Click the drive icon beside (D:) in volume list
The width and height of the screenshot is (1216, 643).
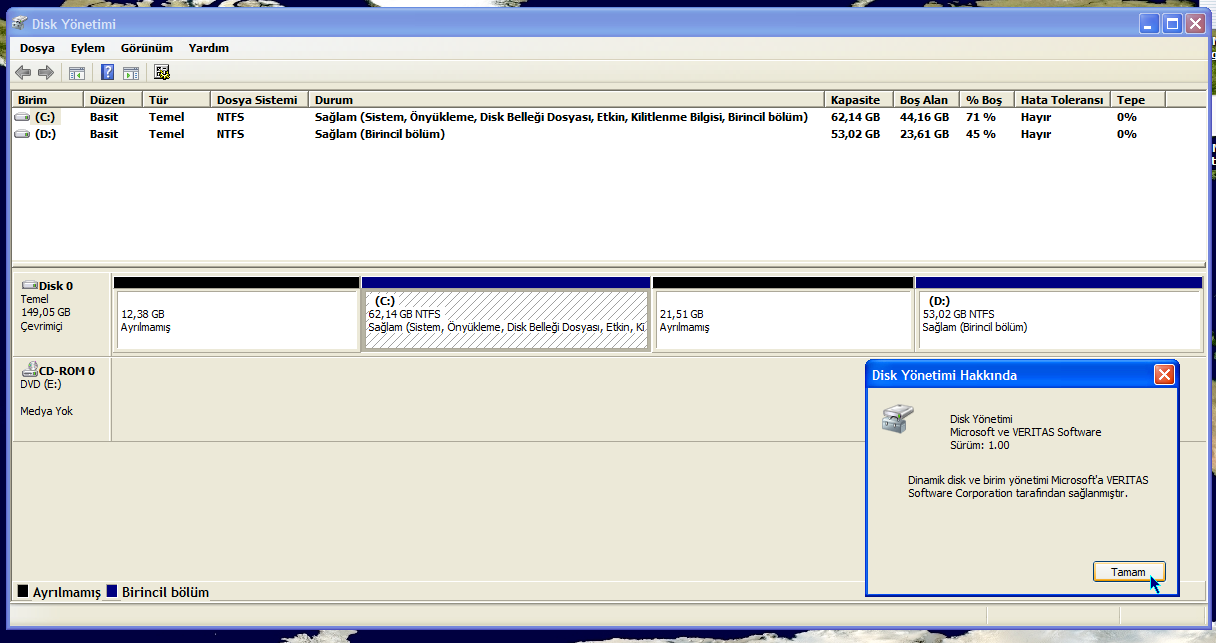tap(22, 134)
